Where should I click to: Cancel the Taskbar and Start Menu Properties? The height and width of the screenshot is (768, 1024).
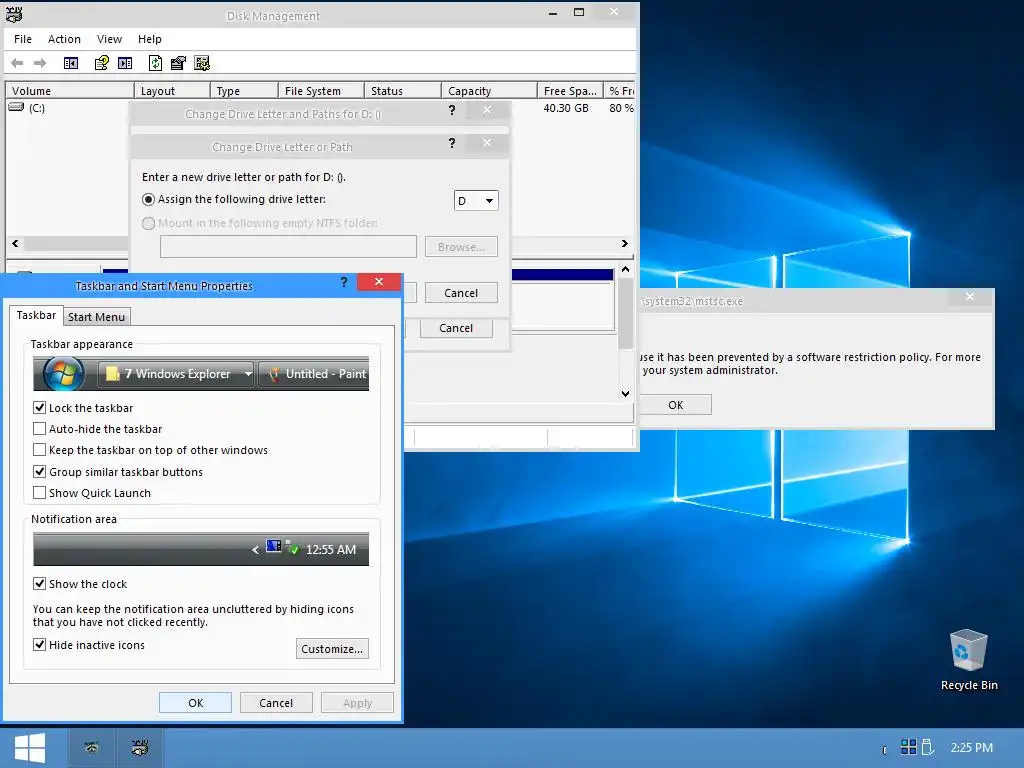276,703
